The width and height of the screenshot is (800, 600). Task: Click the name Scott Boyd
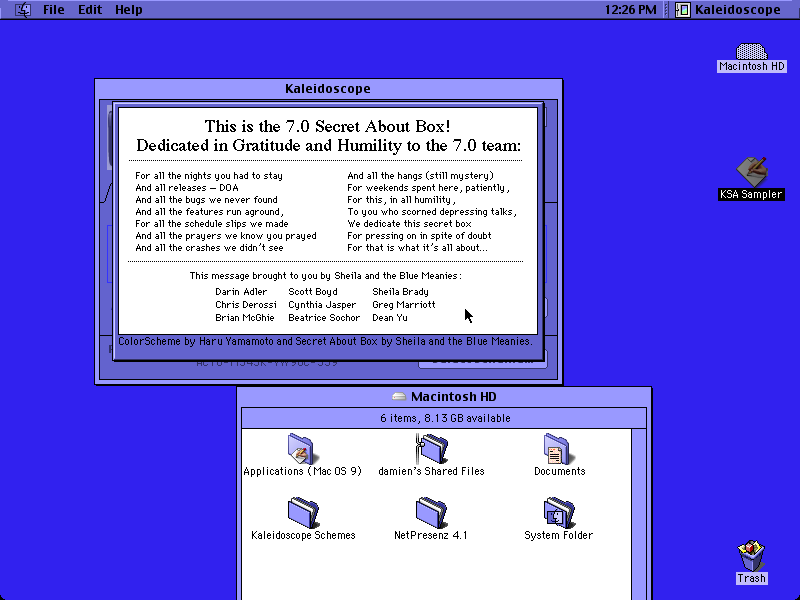pyautogui.click(x=313, y=292)
